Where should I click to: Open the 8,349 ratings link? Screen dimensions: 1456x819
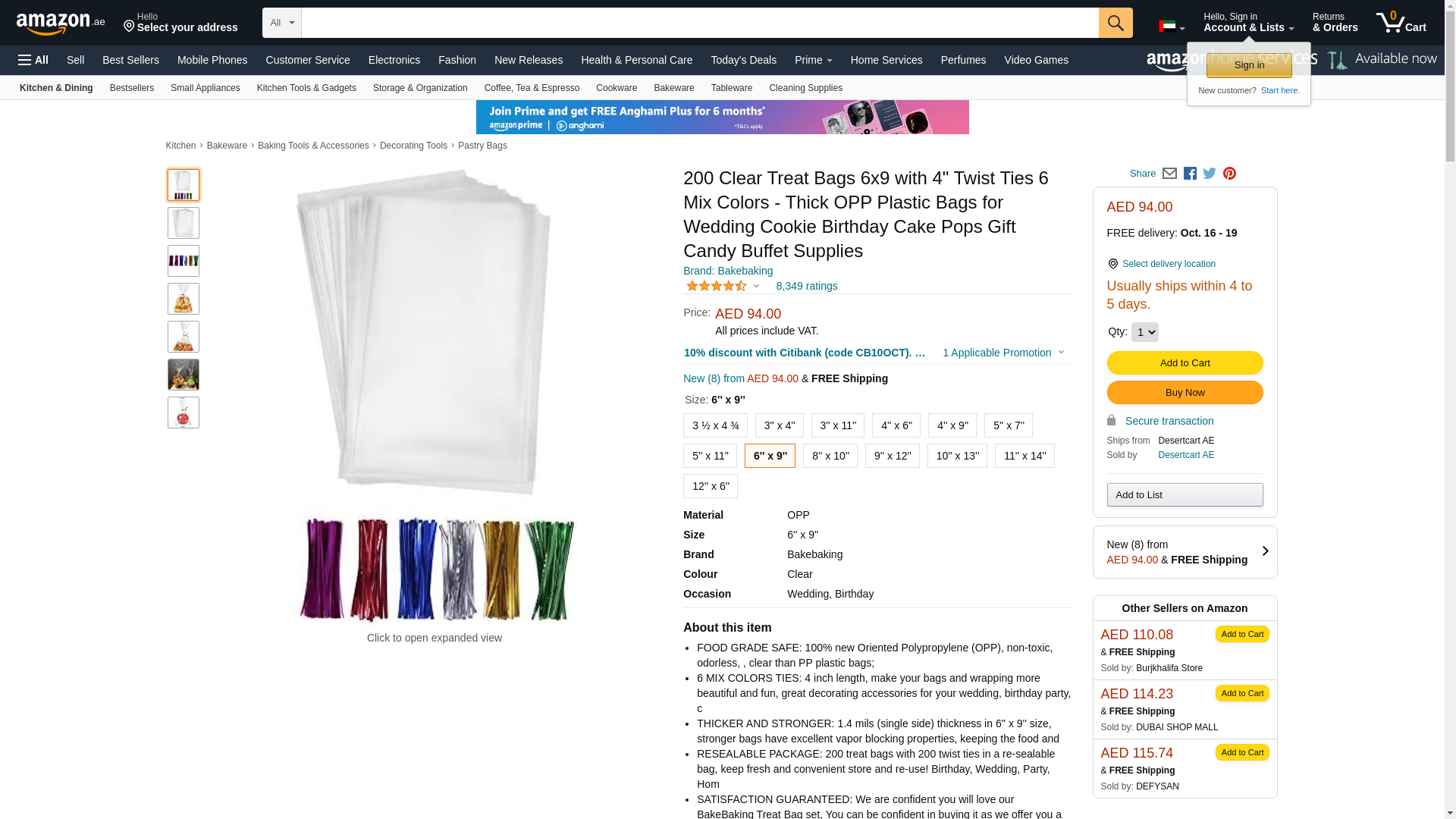click(x=807, y=286)
